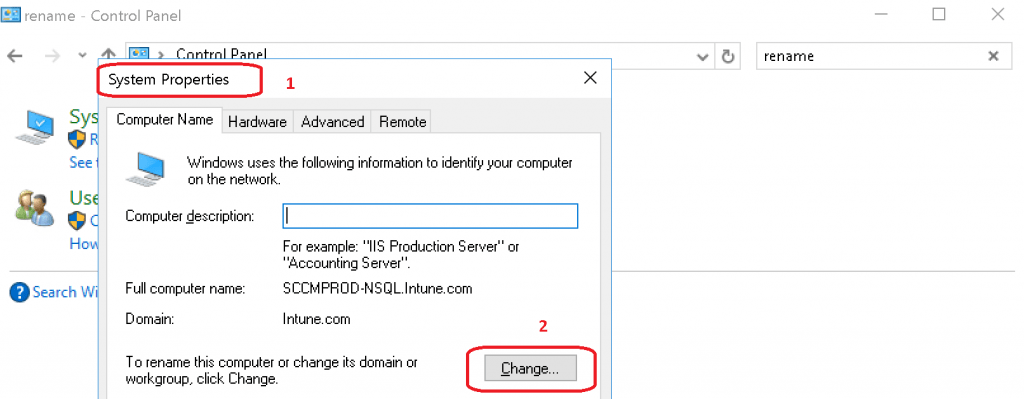The image size is (1024, 399).
Task: Expand the address bar history dropdown
Action: pyautogui.click(x=703, y=57)
